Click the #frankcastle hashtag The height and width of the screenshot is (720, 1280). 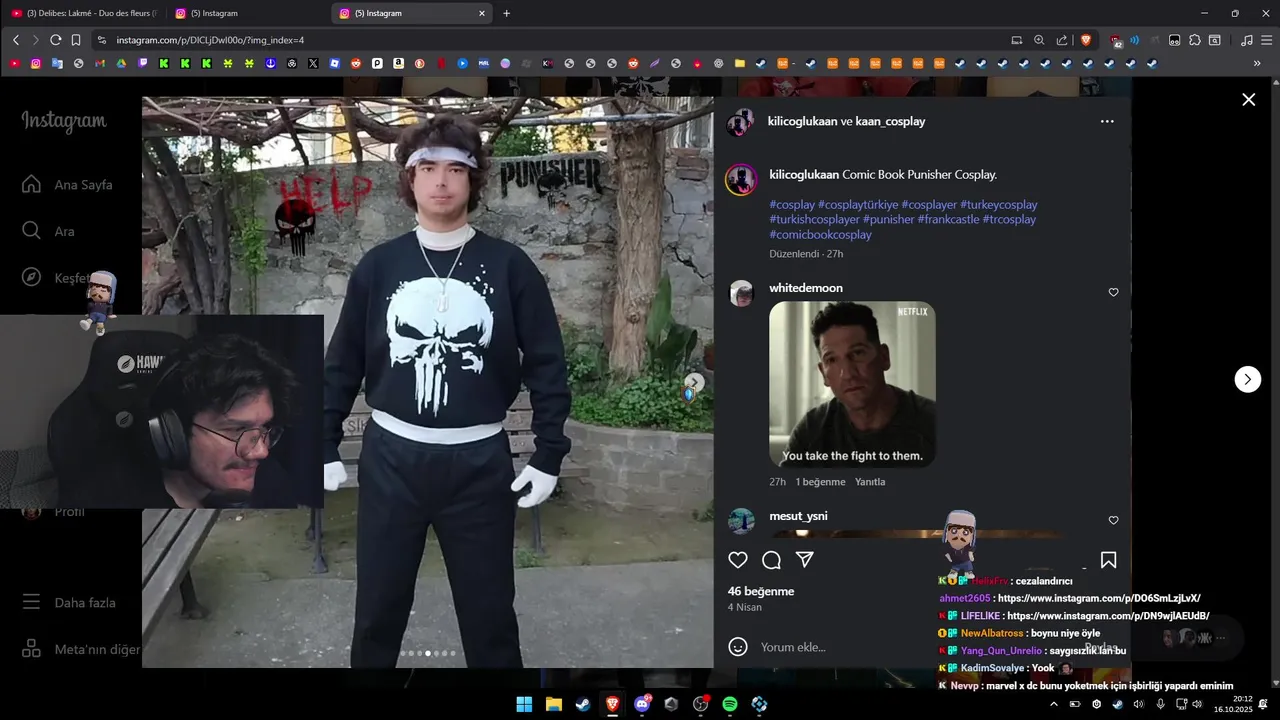point(948,219)
